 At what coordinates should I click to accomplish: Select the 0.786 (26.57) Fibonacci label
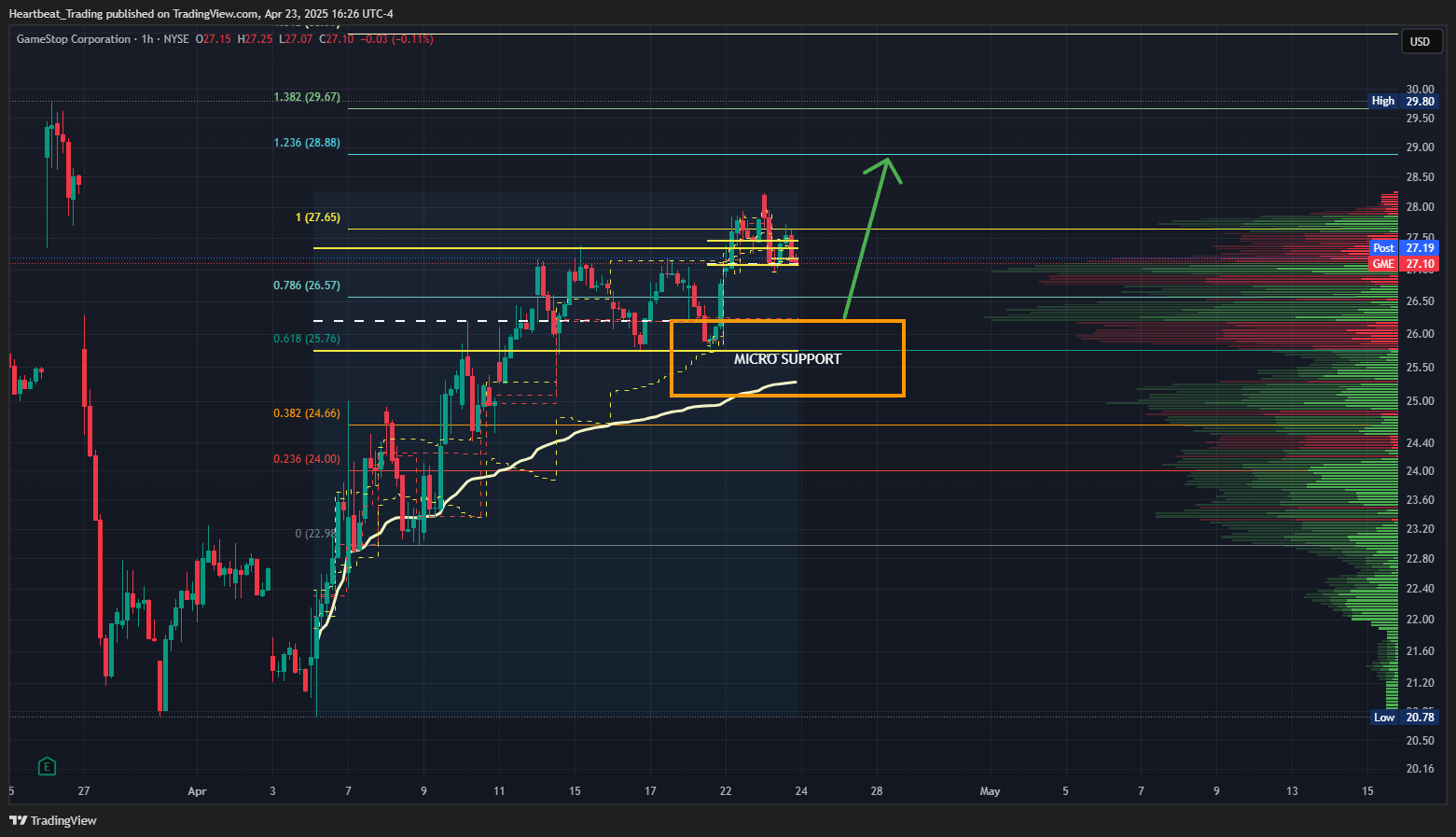click(x=307, y=286)
